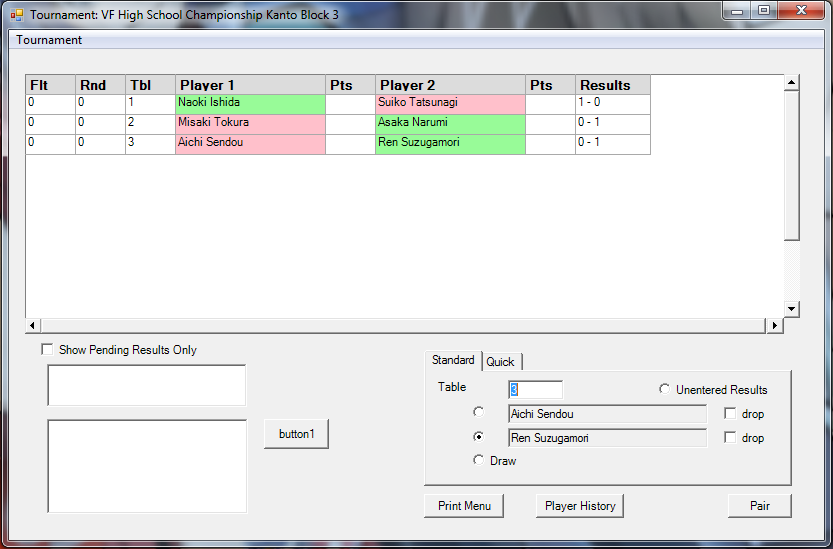
Task: Switch to the Quick tab
Action: pyautogui.click(x=500, y=362)
